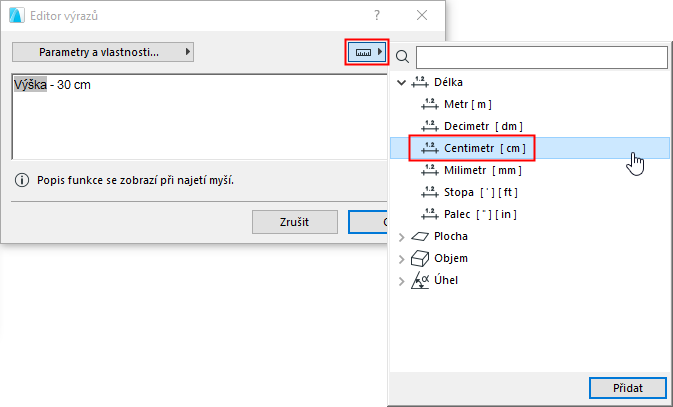The width and height of the screenshot is (673, 407).
Task: Click the Plocha area icon
Action: [420, 237]
